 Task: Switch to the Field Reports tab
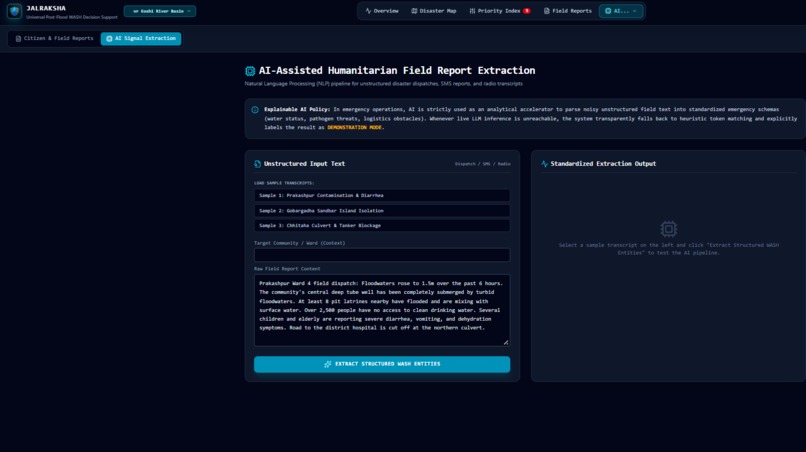567,11
